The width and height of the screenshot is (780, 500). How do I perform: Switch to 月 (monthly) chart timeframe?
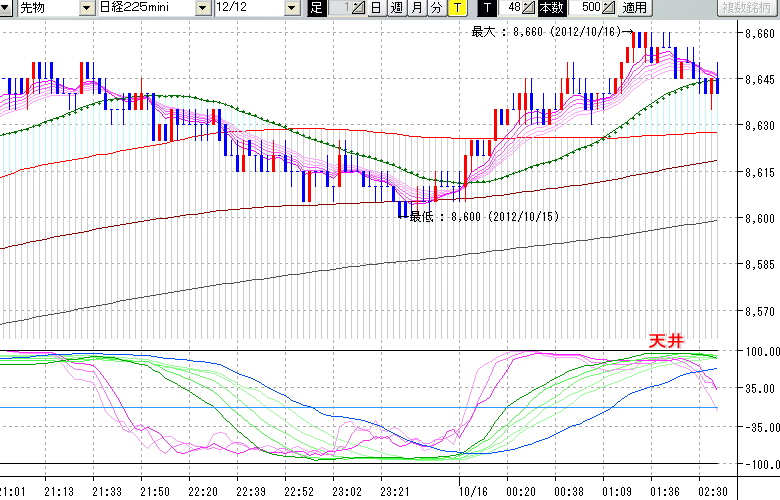pyautogui.click(x=416, y=8)
